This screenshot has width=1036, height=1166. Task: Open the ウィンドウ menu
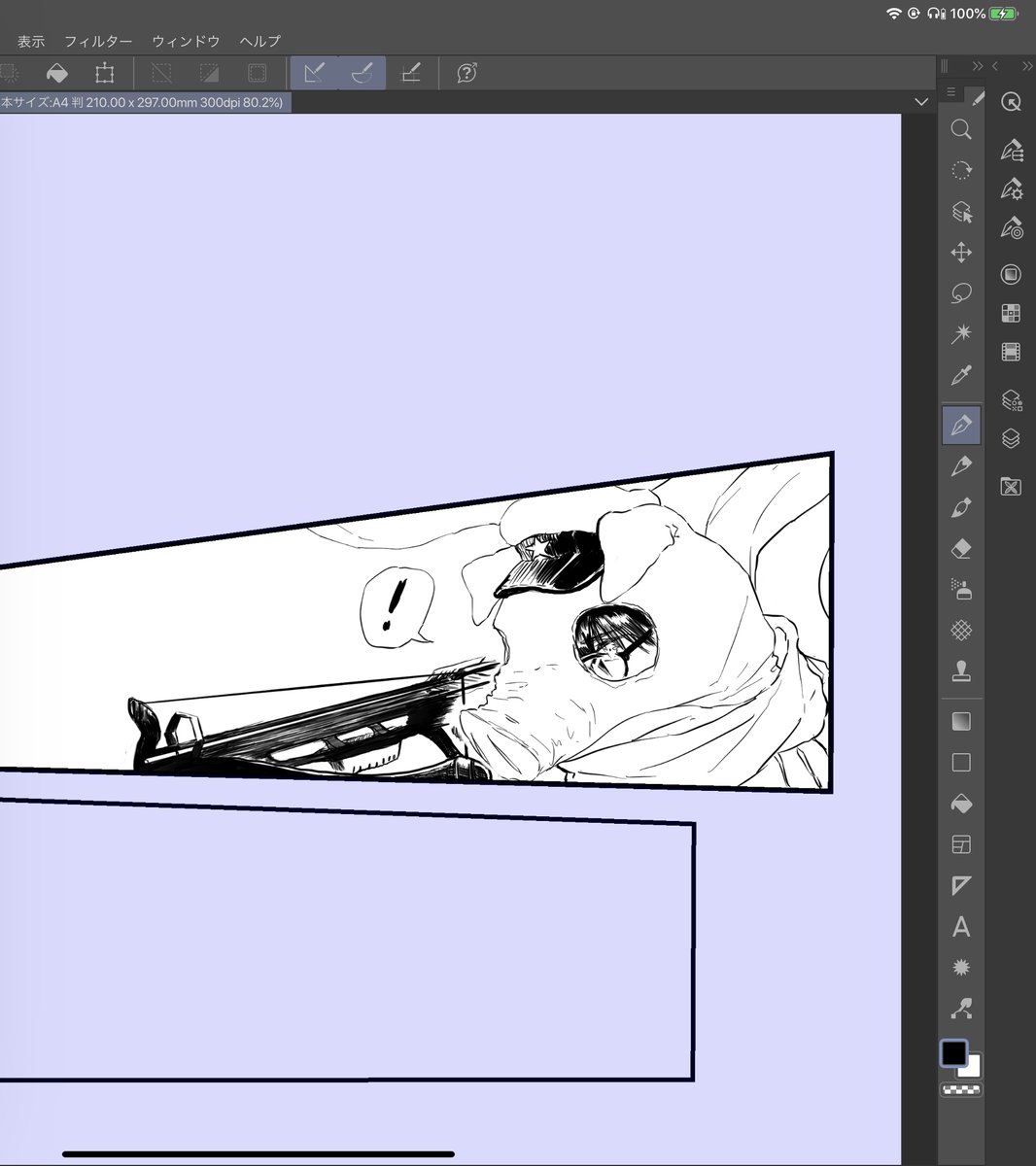coord(186,41)
